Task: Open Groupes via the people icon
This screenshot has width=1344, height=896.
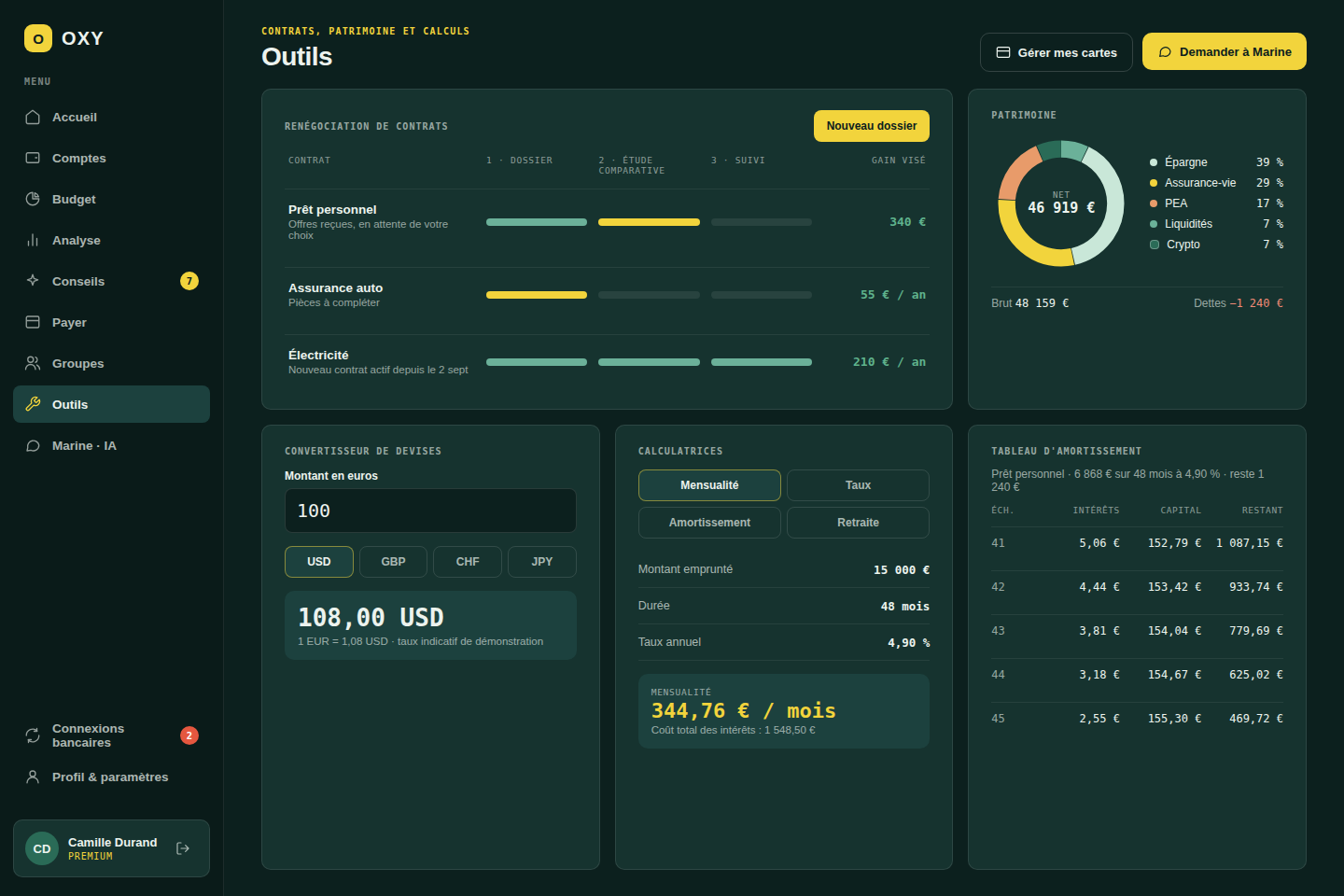Action: [33, 363]
